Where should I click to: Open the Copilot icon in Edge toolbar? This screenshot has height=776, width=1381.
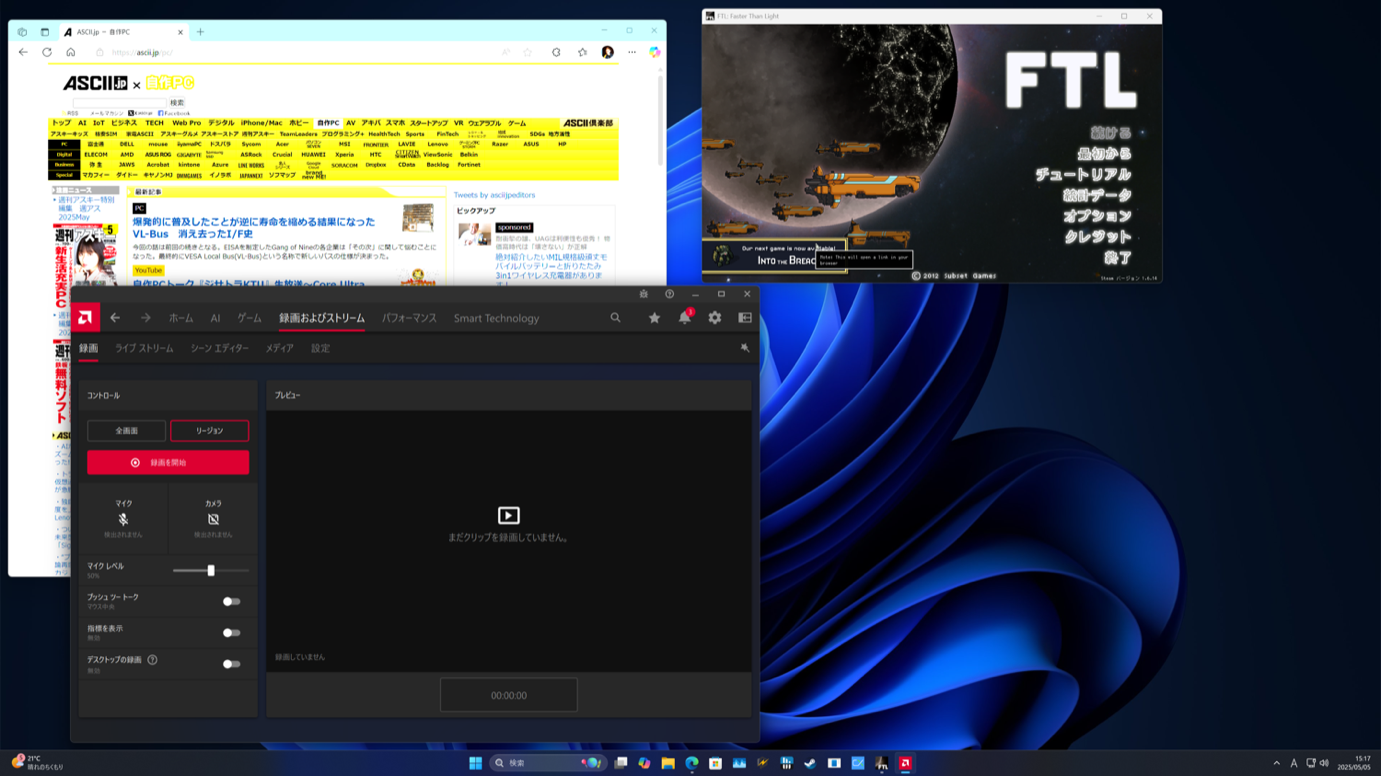[655, 52]
